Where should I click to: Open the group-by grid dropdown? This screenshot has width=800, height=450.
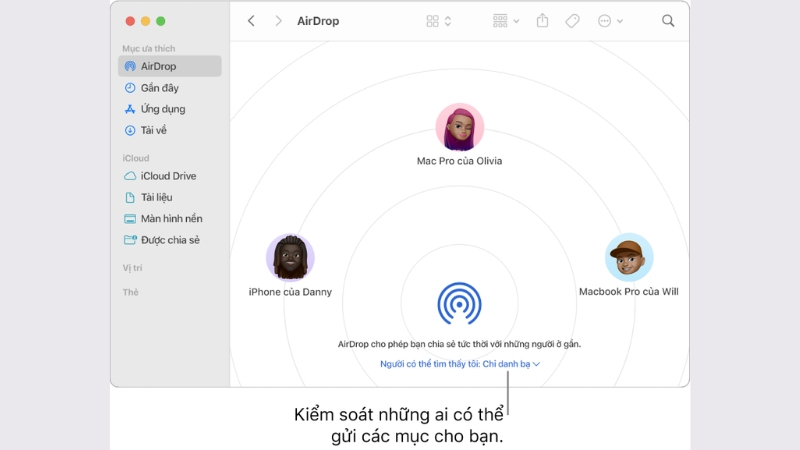(506, 21)
